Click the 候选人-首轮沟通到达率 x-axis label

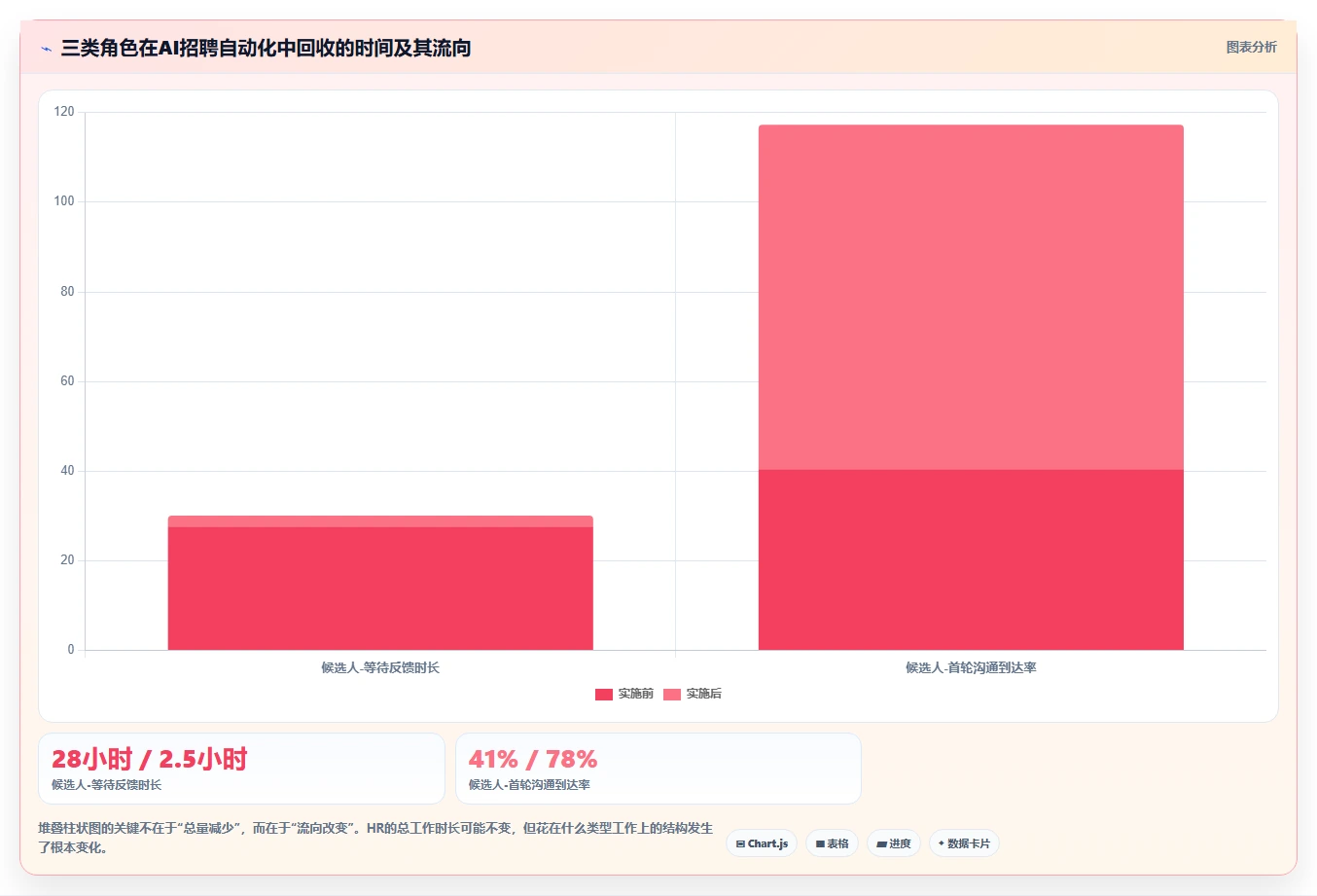[x=971, y=667]
